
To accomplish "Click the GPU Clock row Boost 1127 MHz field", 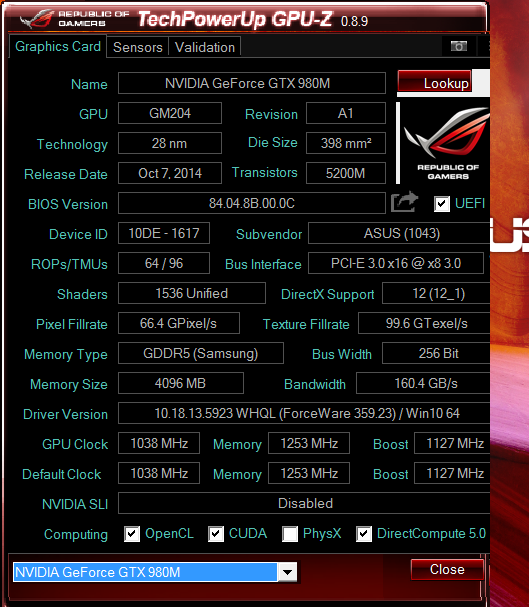I will pyautogui.click(x=452, y=443).
